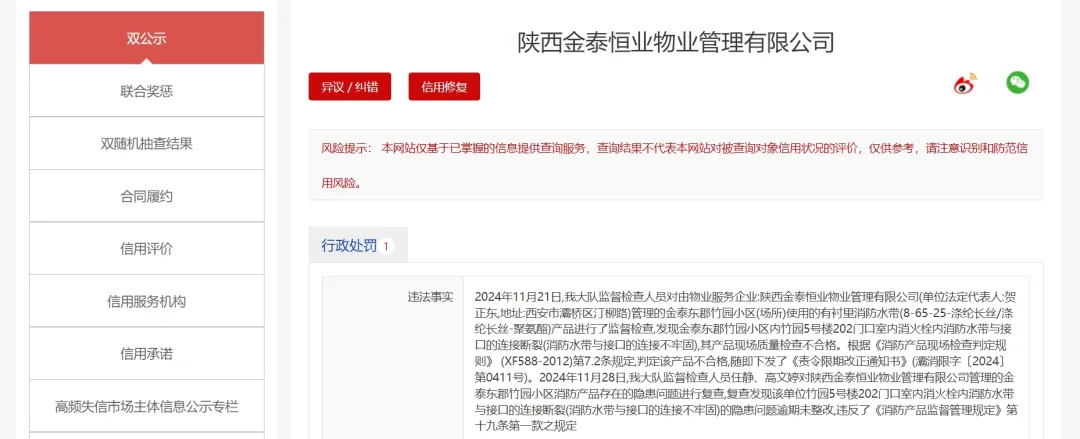This screenshot has height=439, width=1080.
Task: Click the count badge 1 on 行政处罚
Action: click(386, 246)
